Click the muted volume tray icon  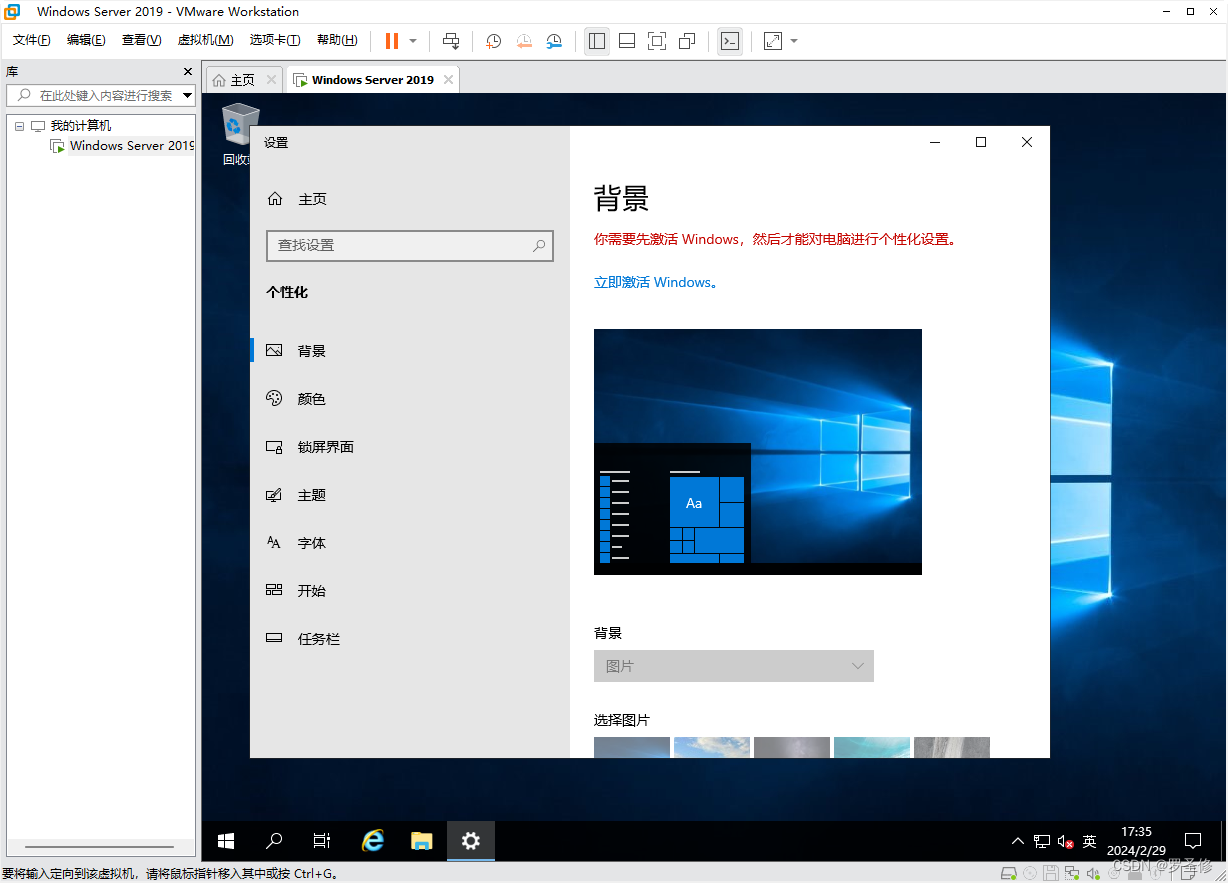pyautogui.click(x=1066, y=842)
